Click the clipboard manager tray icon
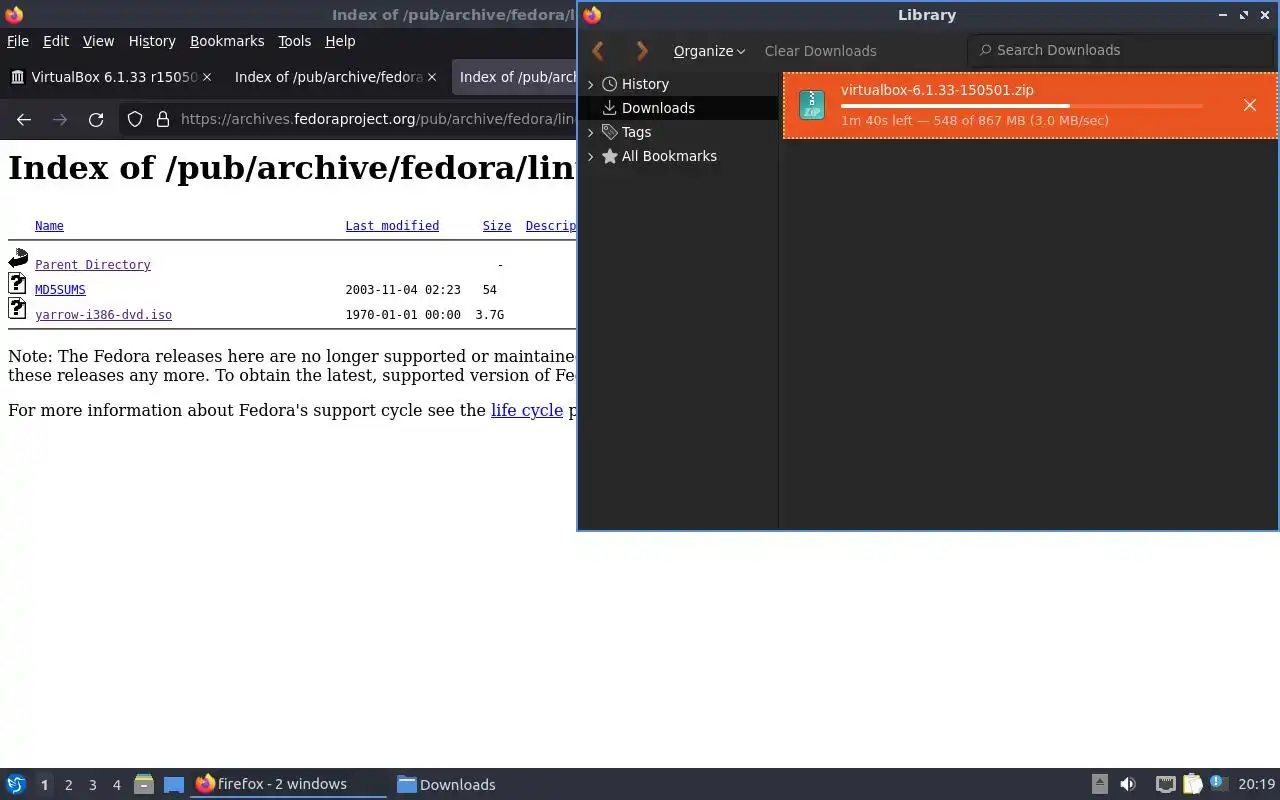 pos(1192,785)
